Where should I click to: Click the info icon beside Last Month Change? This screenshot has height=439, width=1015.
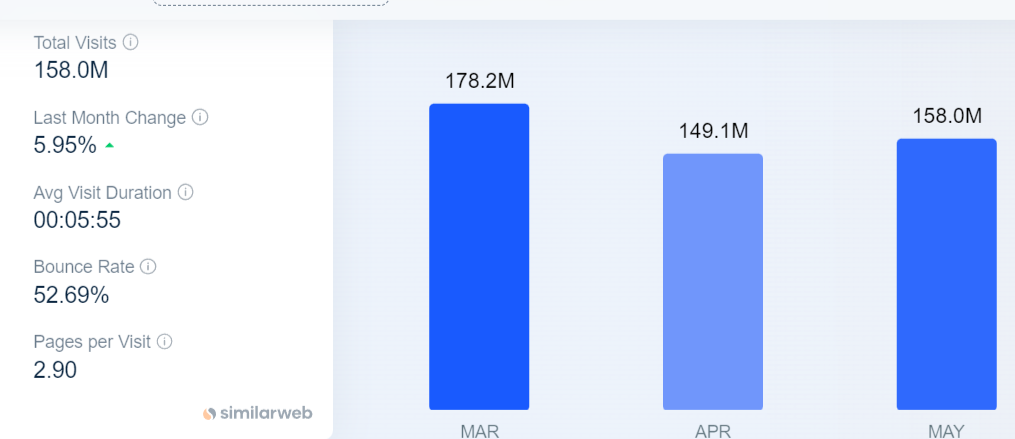[201, 118]
